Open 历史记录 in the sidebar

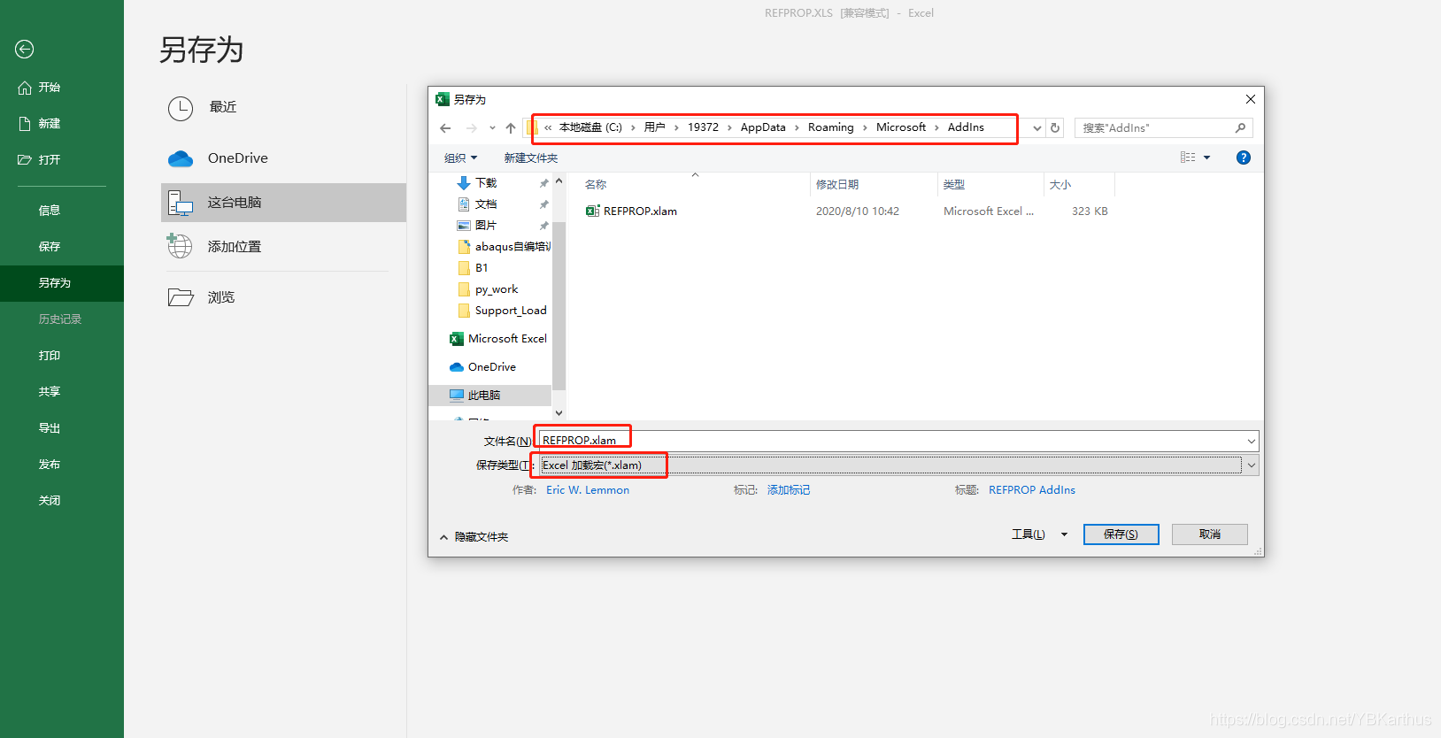click(60, 319)
